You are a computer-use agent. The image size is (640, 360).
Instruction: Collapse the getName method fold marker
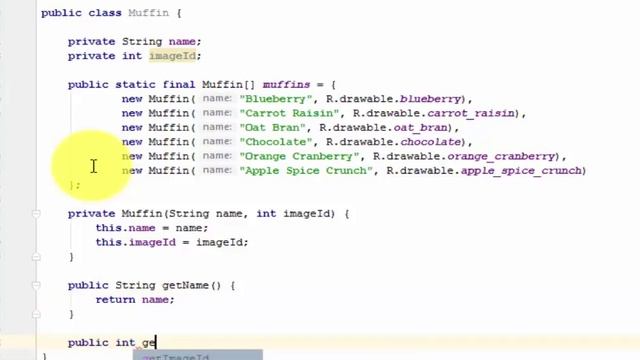(36, 285)
